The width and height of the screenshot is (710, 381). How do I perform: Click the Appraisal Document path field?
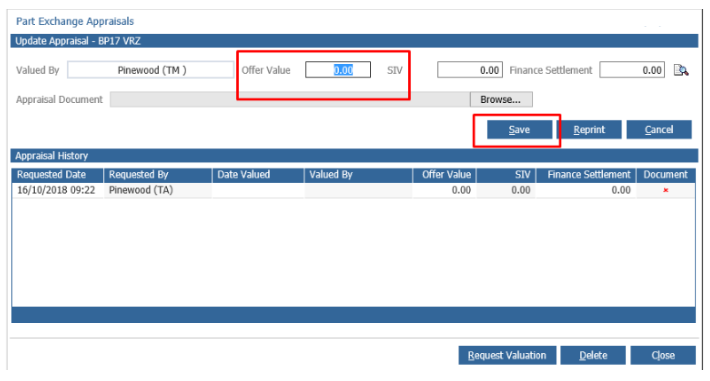point(290,100)
